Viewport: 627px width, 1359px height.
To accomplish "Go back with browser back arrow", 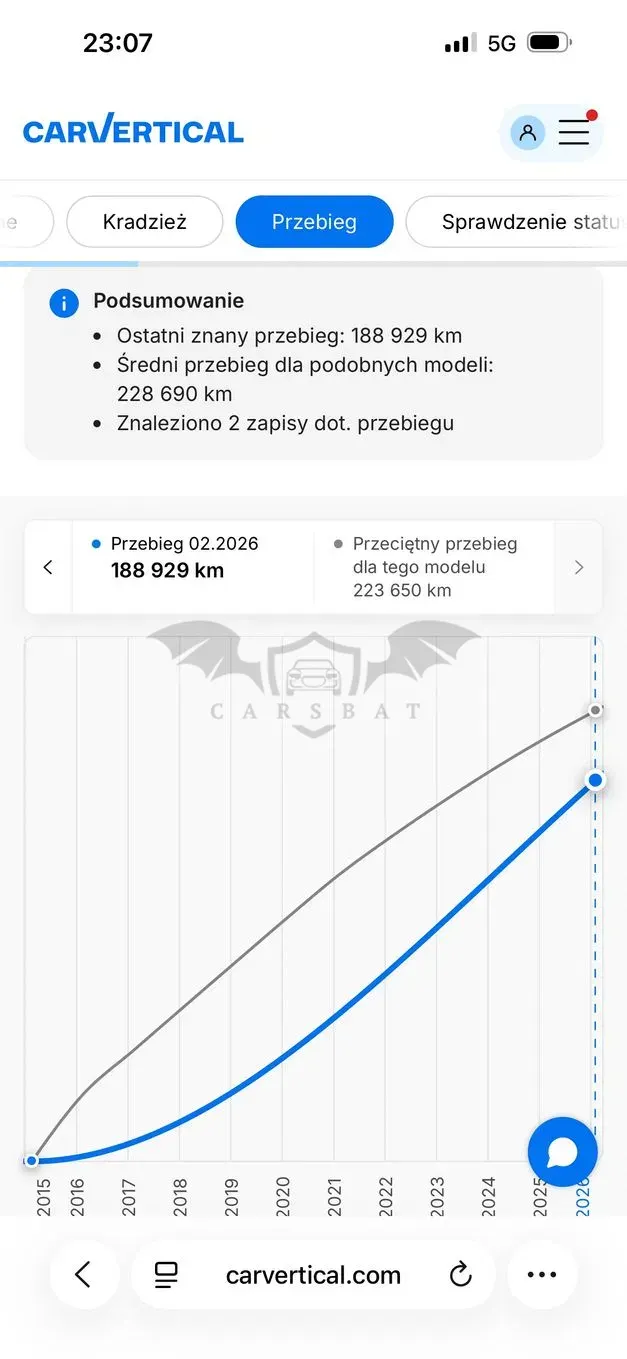I will [83, 1274].
